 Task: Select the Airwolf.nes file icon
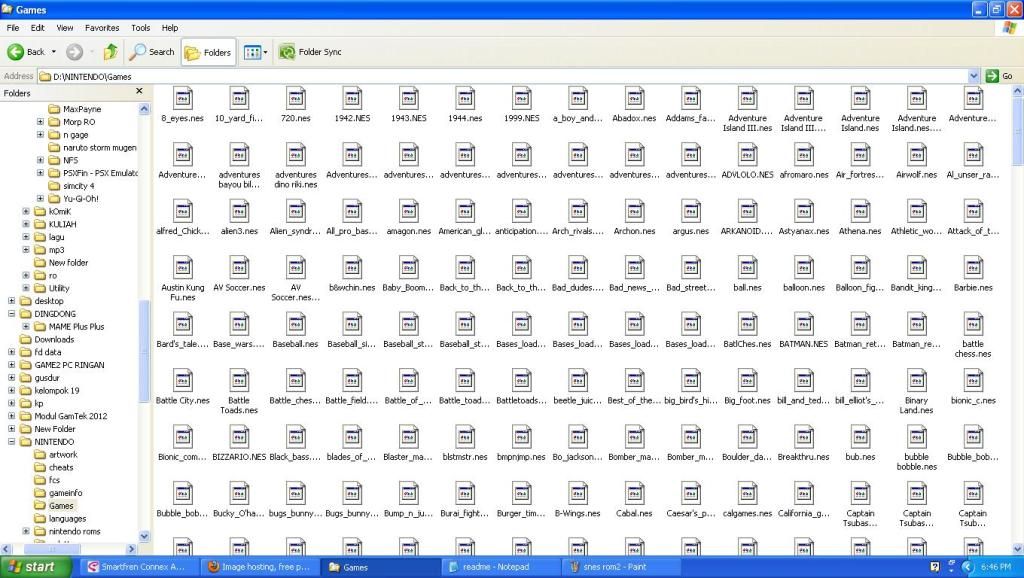point(917,155)
